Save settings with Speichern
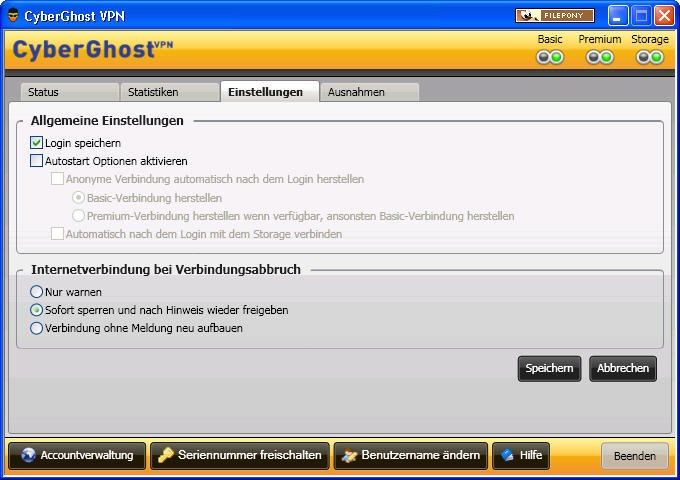 (549, 369)
